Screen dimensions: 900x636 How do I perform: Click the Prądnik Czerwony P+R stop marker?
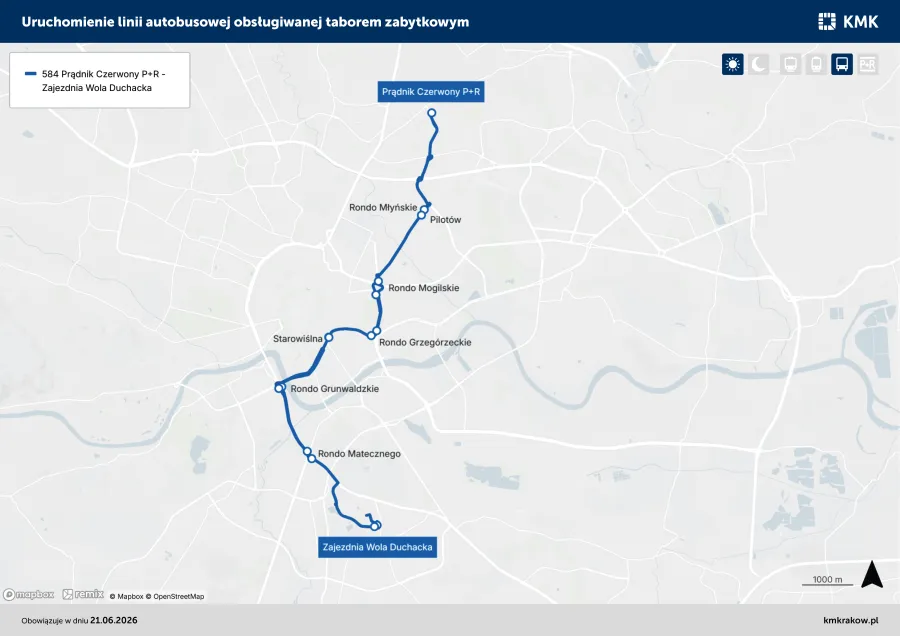pos(432,113)
